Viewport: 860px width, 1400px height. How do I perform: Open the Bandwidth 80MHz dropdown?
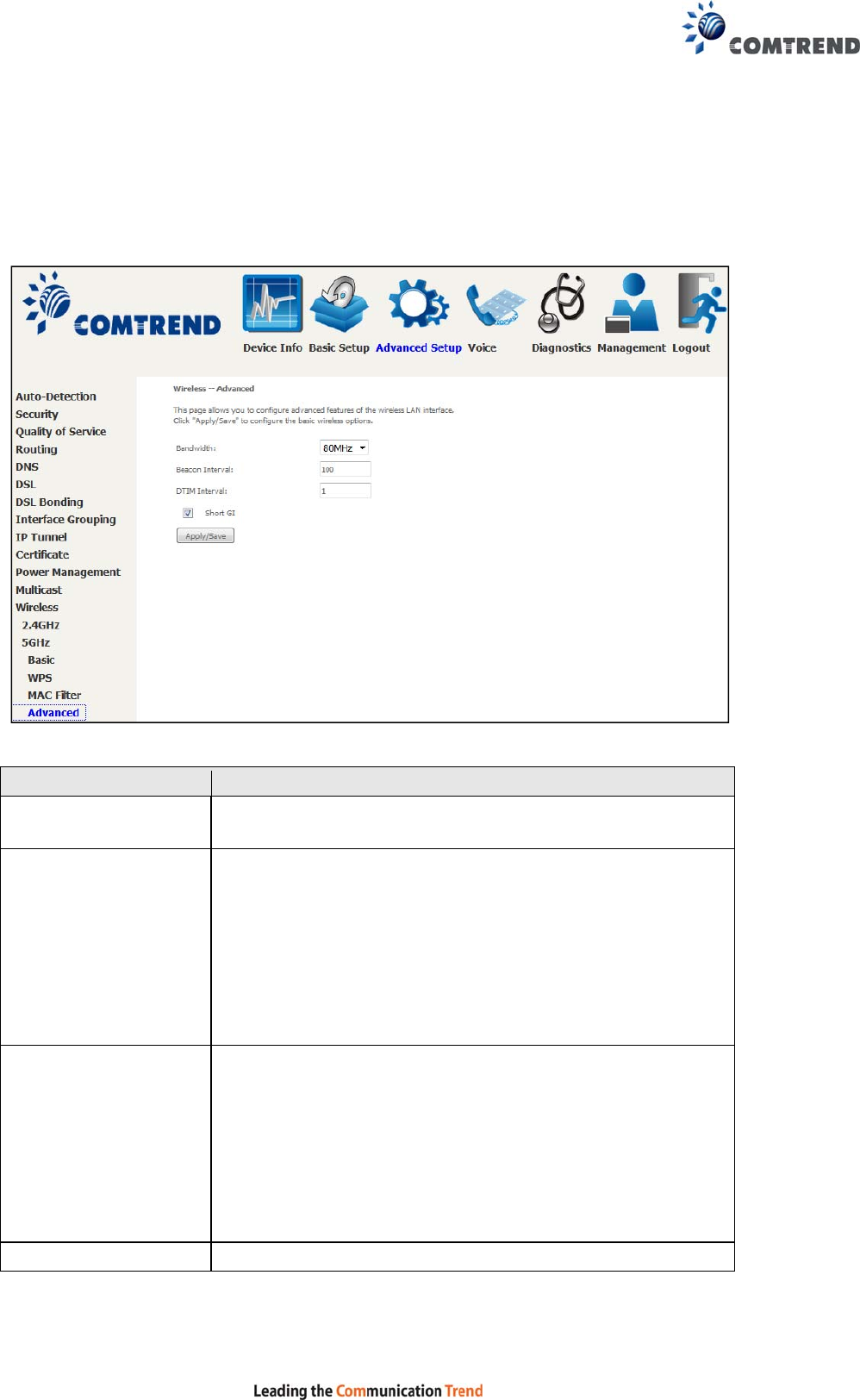coord(344,448)
